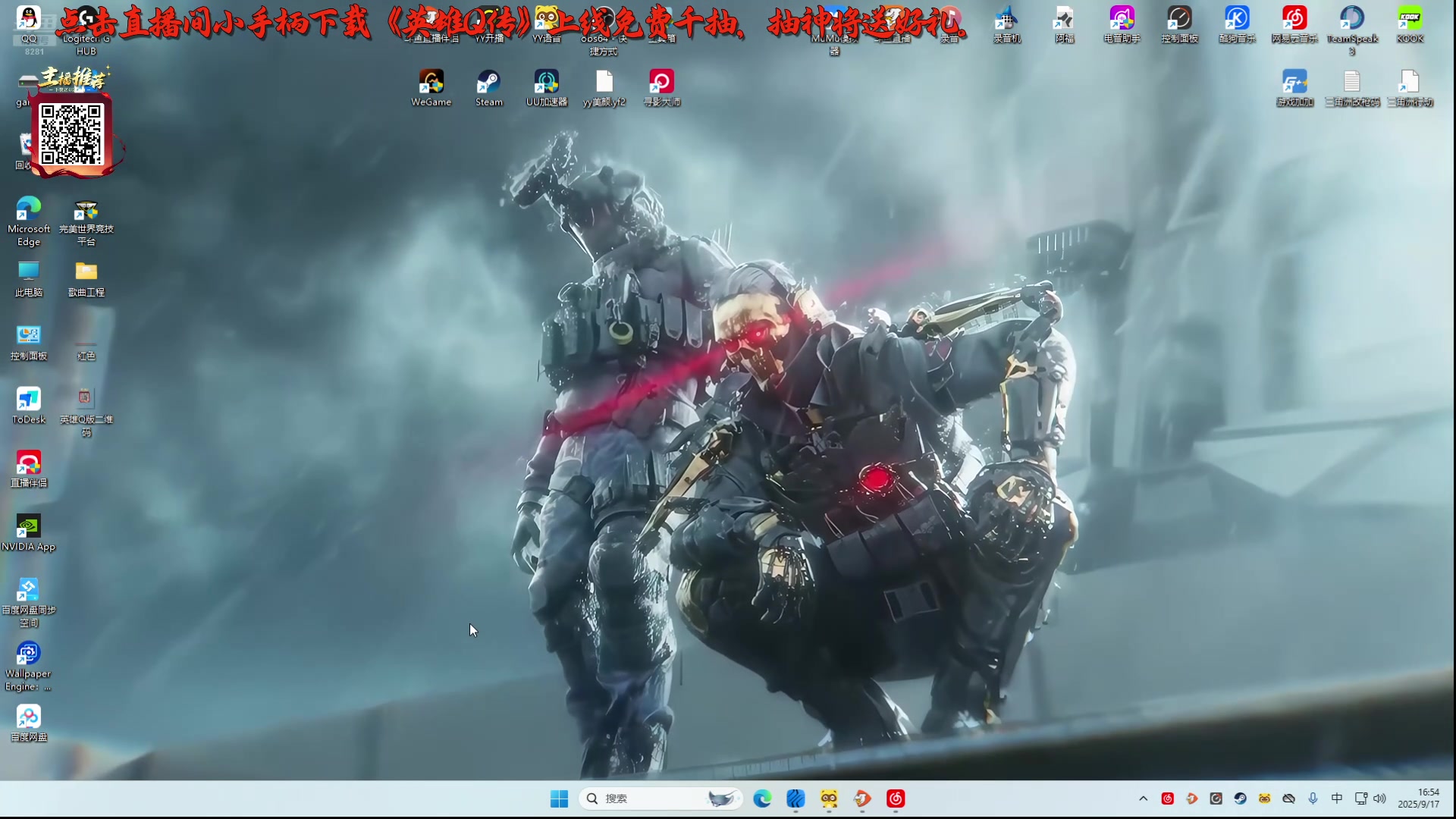Select the 控制面板 icon above ToDesk
The image size is (1456, 819).
pos(29,342)
